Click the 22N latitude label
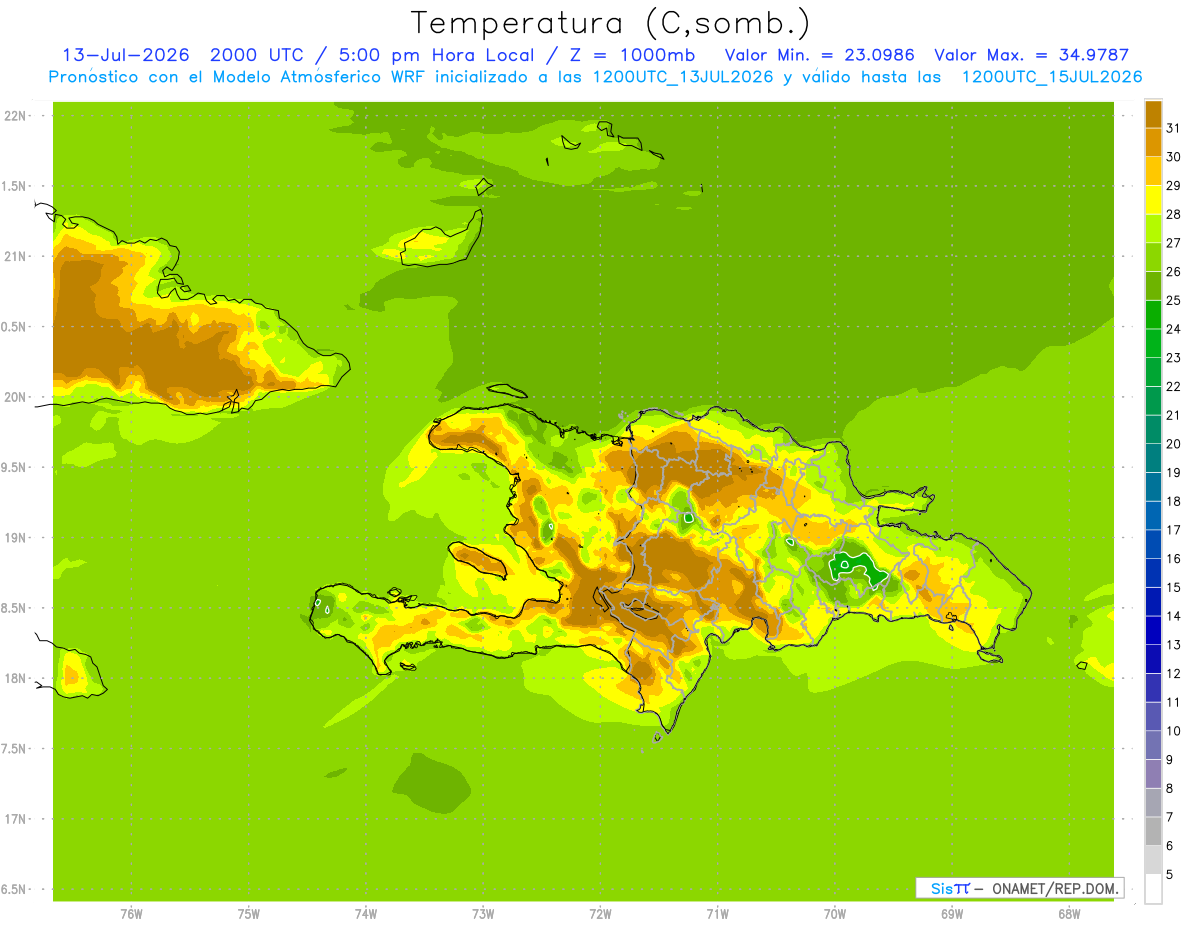1200x927 pixels. [x=16, y=116]
